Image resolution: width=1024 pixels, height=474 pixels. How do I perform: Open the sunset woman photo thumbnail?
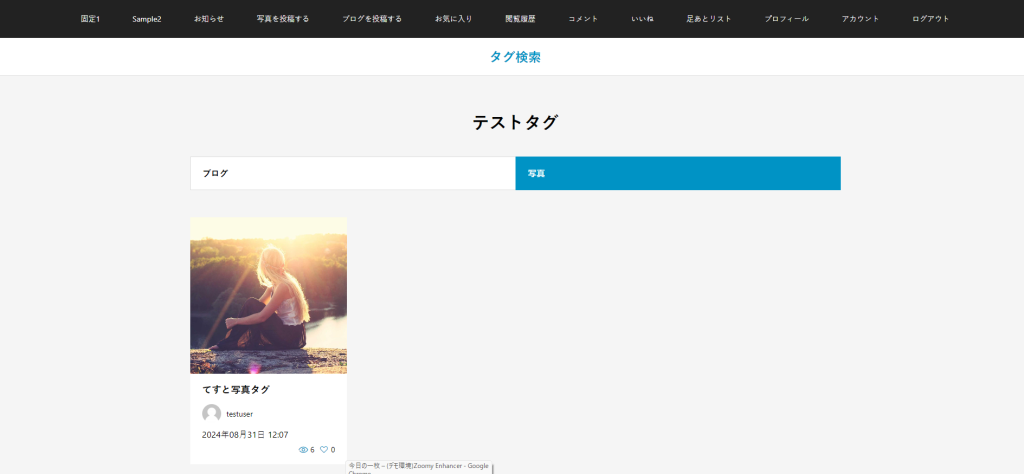tap(268, 295)
